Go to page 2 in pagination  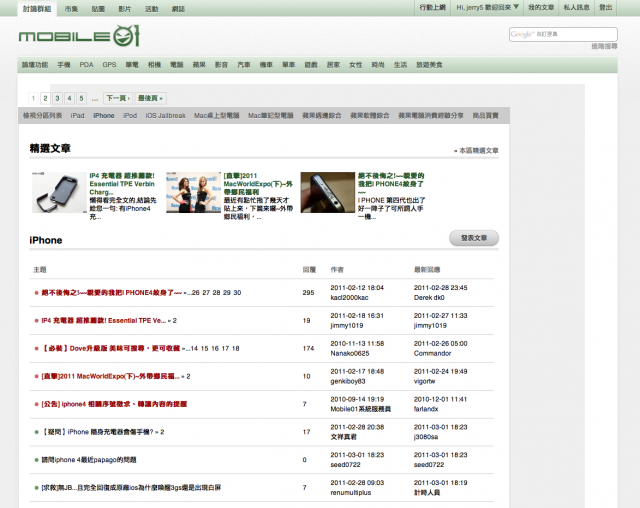tap(45, 98)
